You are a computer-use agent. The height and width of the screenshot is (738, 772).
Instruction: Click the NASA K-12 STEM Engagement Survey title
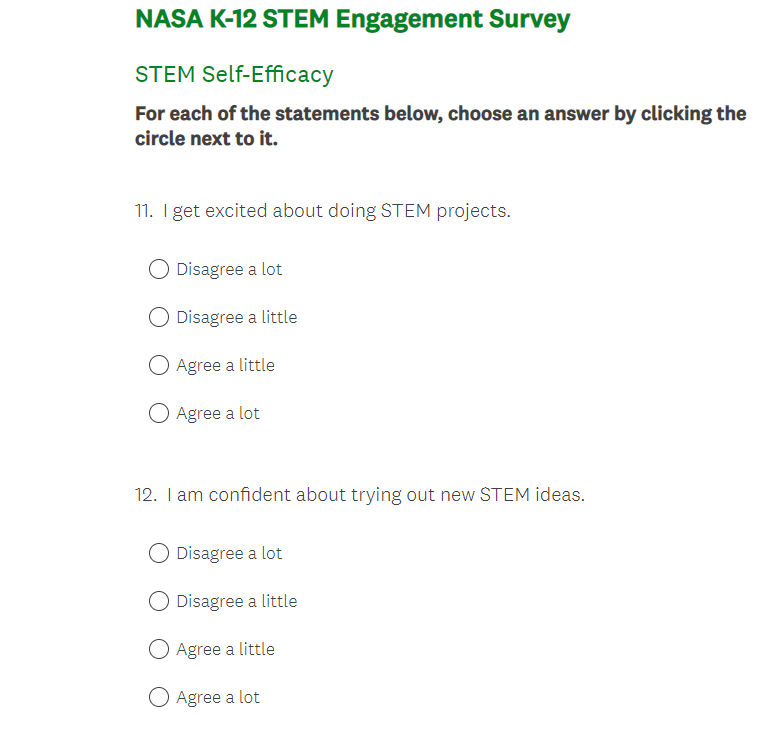pos(352,18)
